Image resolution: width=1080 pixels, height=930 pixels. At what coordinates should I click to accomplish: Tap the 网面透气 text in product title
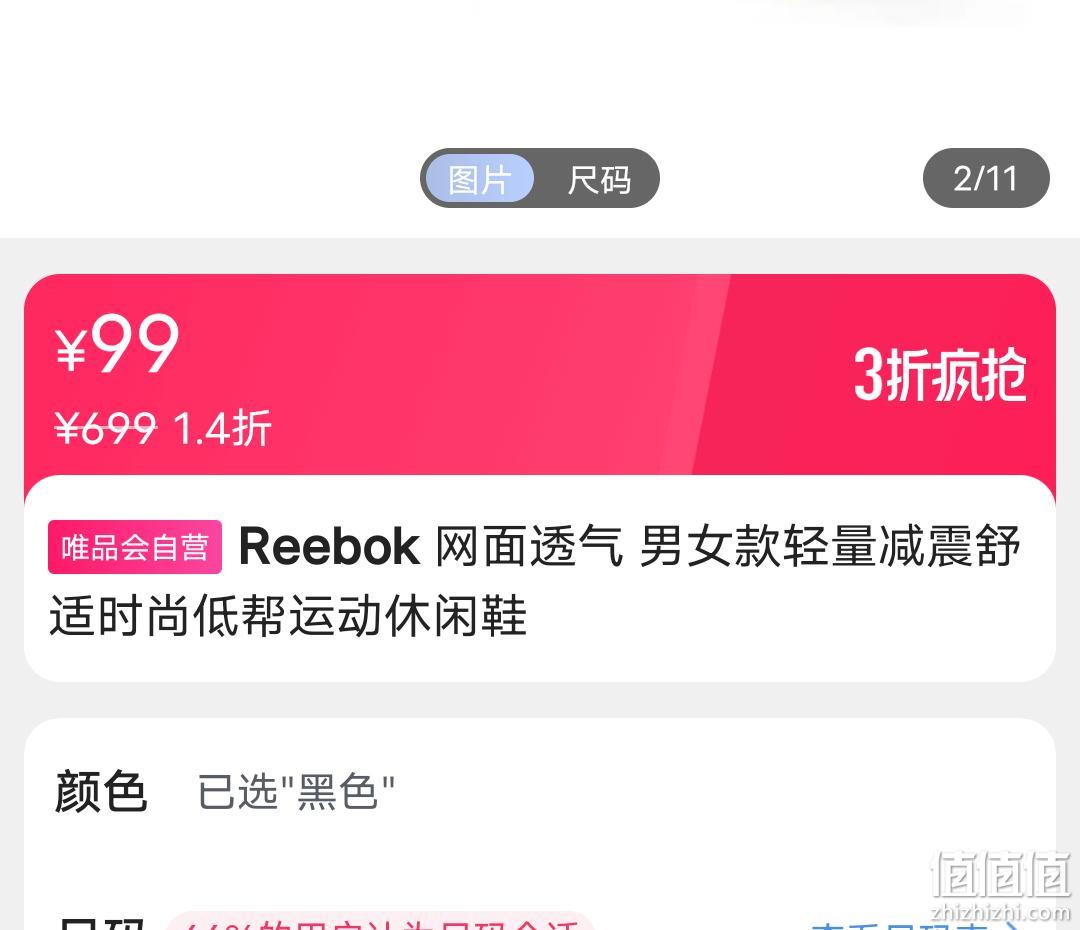point(529,547)
